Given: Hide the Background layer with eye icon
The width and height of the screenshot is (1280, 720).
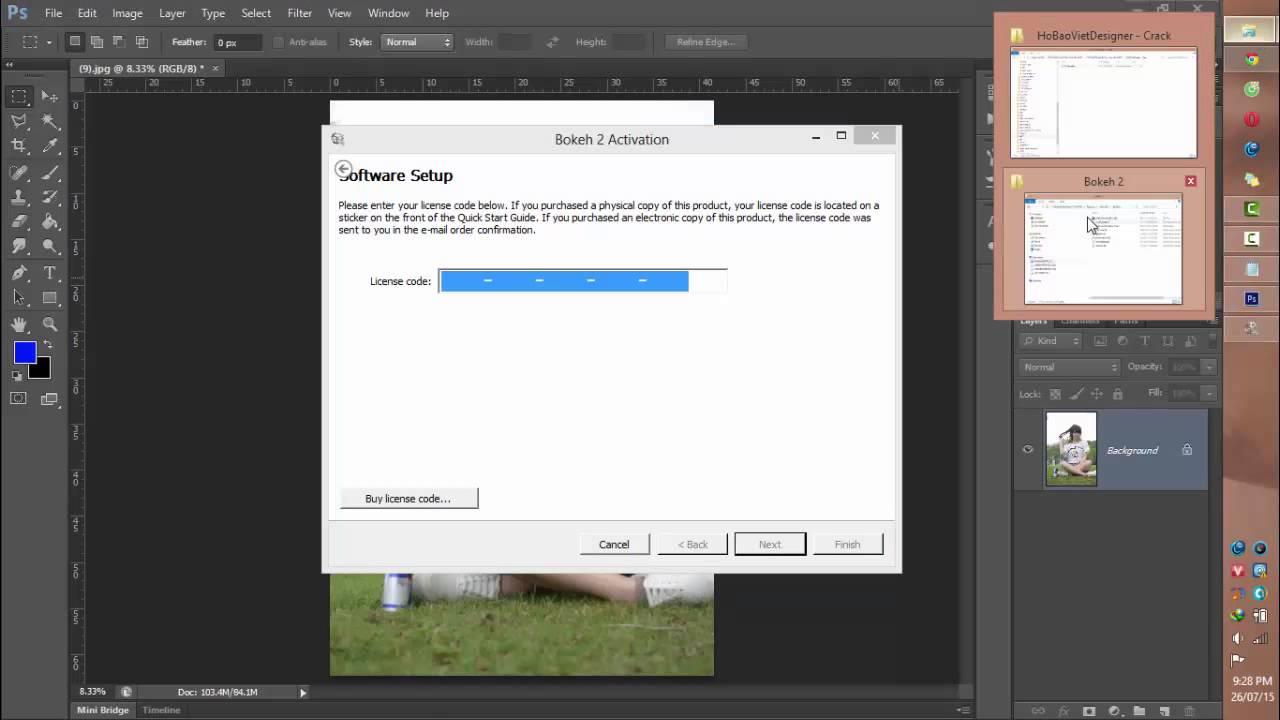Looking at the screenshot, I should pyautogui.click(x=1027, y=450).
